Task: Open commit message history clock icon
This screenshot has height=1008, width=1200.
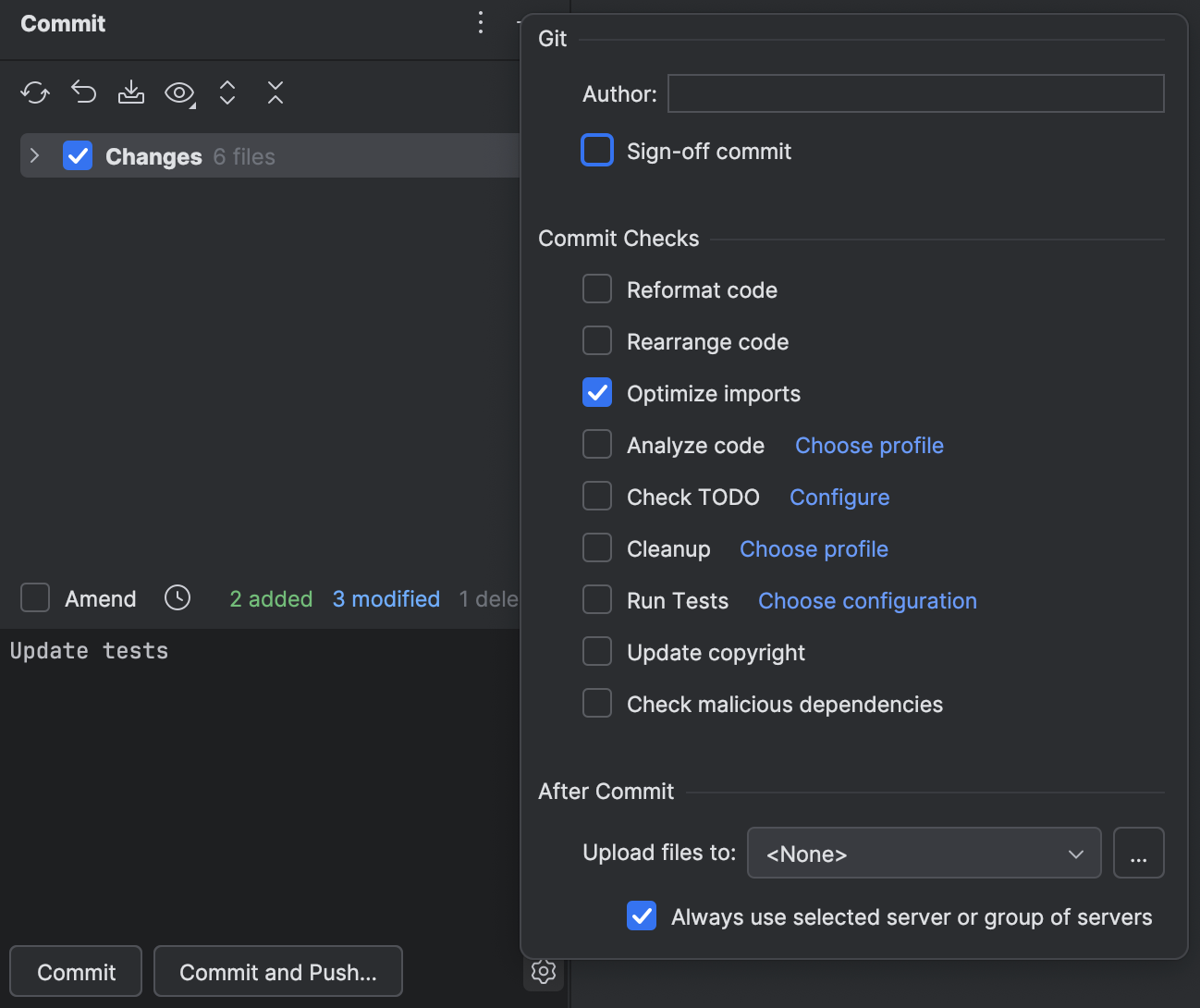Action: pos(177,598)
